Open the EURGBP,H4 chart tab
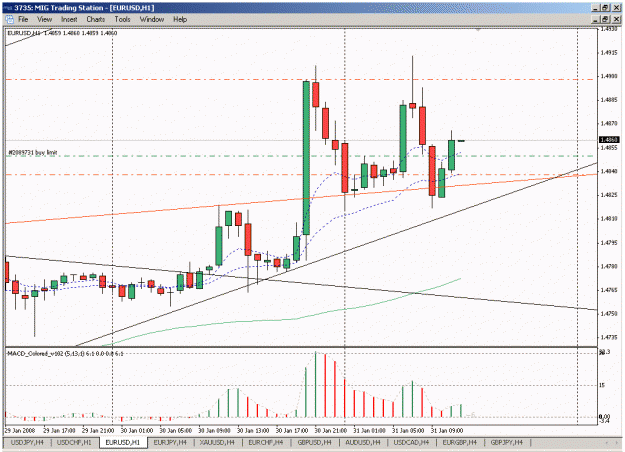This screenshot has width=625, height=452. (460, 442)
